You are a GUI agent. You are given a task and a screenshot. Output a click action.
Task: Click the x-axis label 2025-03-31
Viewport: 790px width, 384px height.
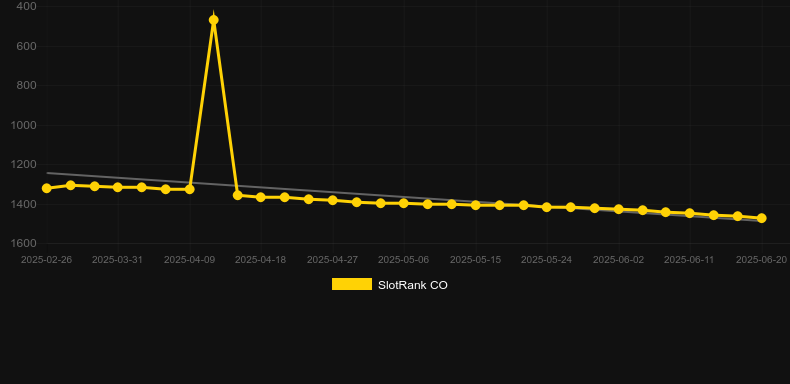click(x=117, y=260)
